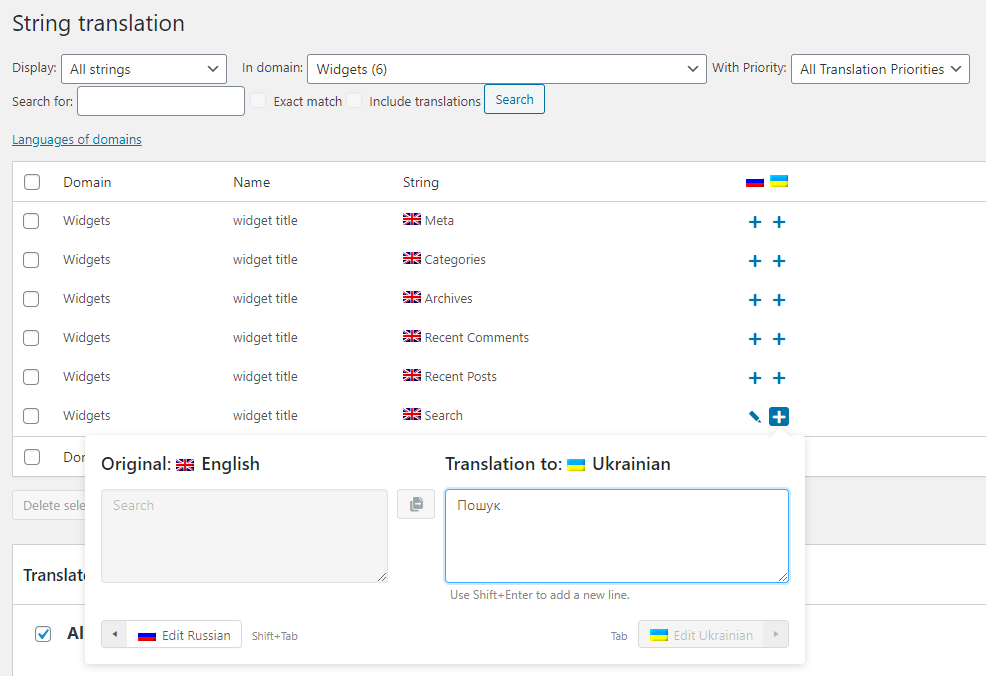Add Russian translation for Meta
The image size is (986, 676).
pos(755,222)
